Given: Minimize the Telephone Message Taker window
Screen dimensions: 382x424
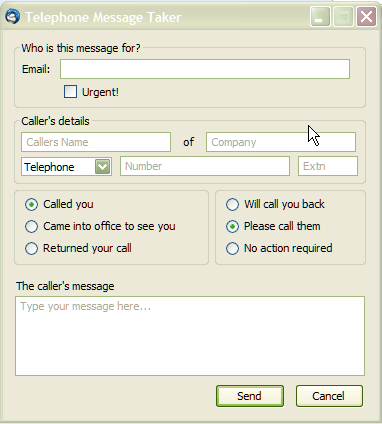Looking at the screenshot, I should click(x=320, y=17).
